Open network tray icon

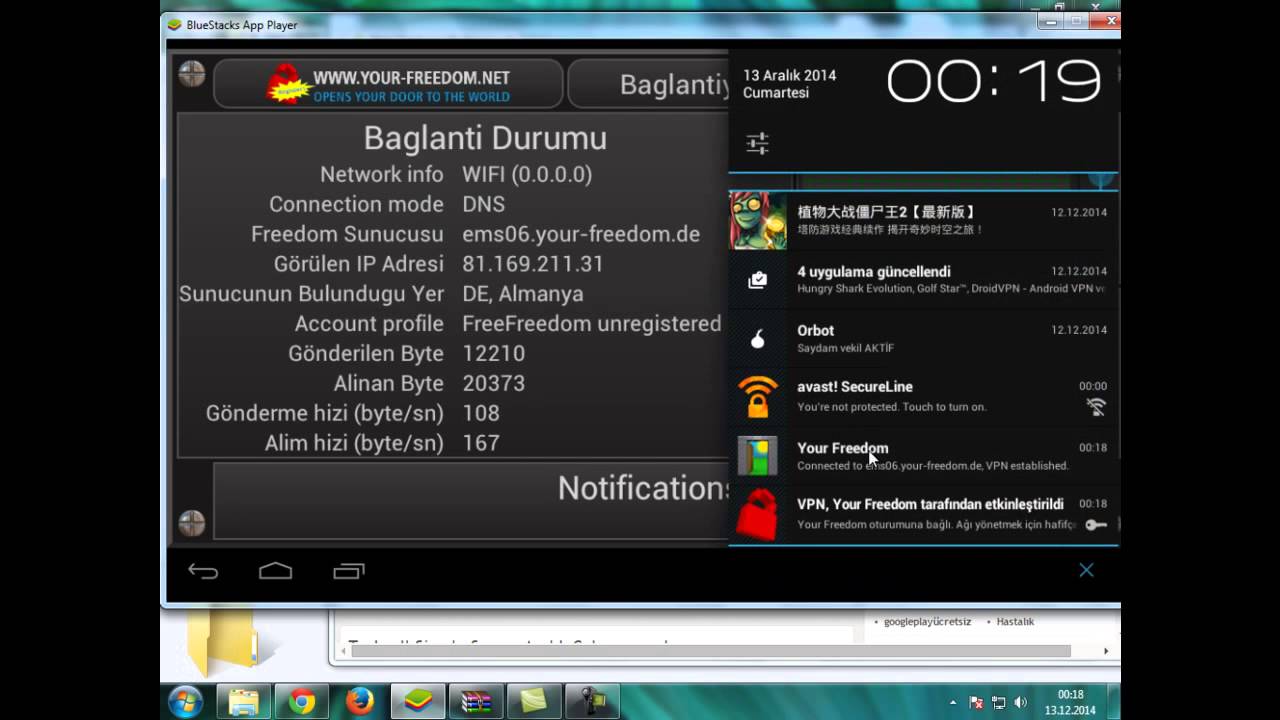998,702
